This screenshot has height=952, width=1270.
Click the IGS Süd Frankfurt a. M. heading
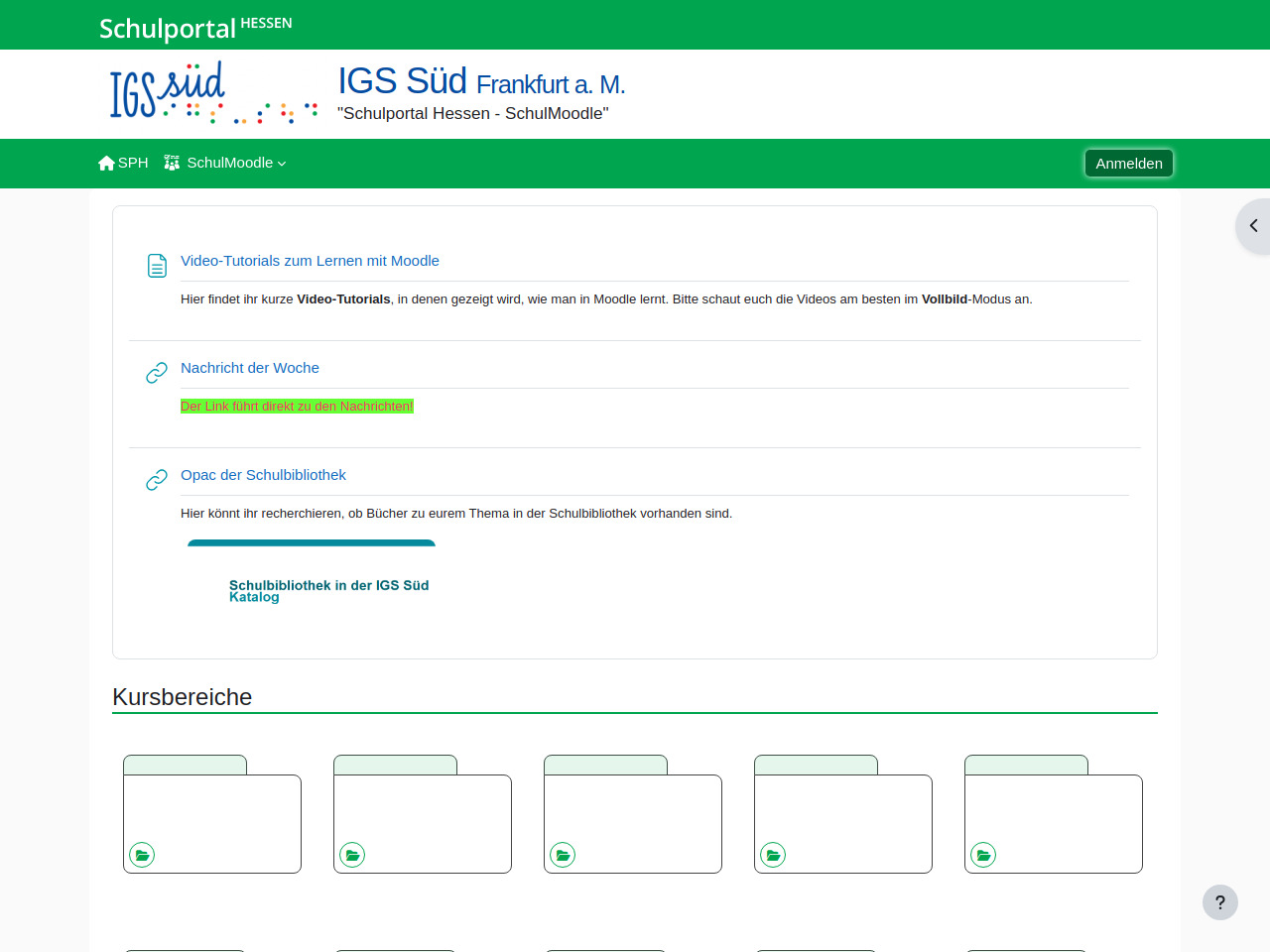click(x=481, y=82)
